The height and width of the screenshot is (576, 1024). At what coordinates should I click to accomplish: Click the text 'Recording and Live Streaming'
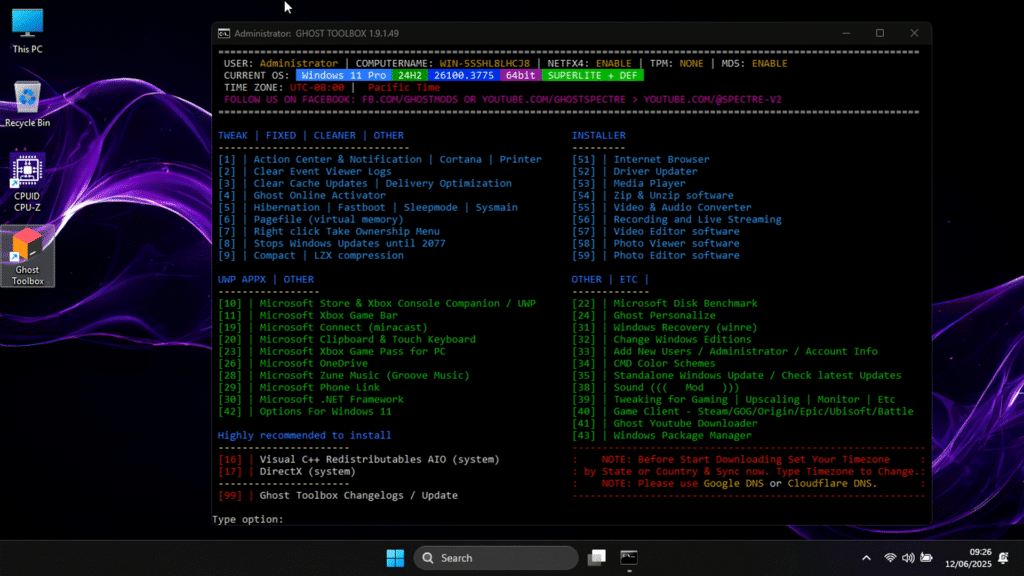[697, 219]
